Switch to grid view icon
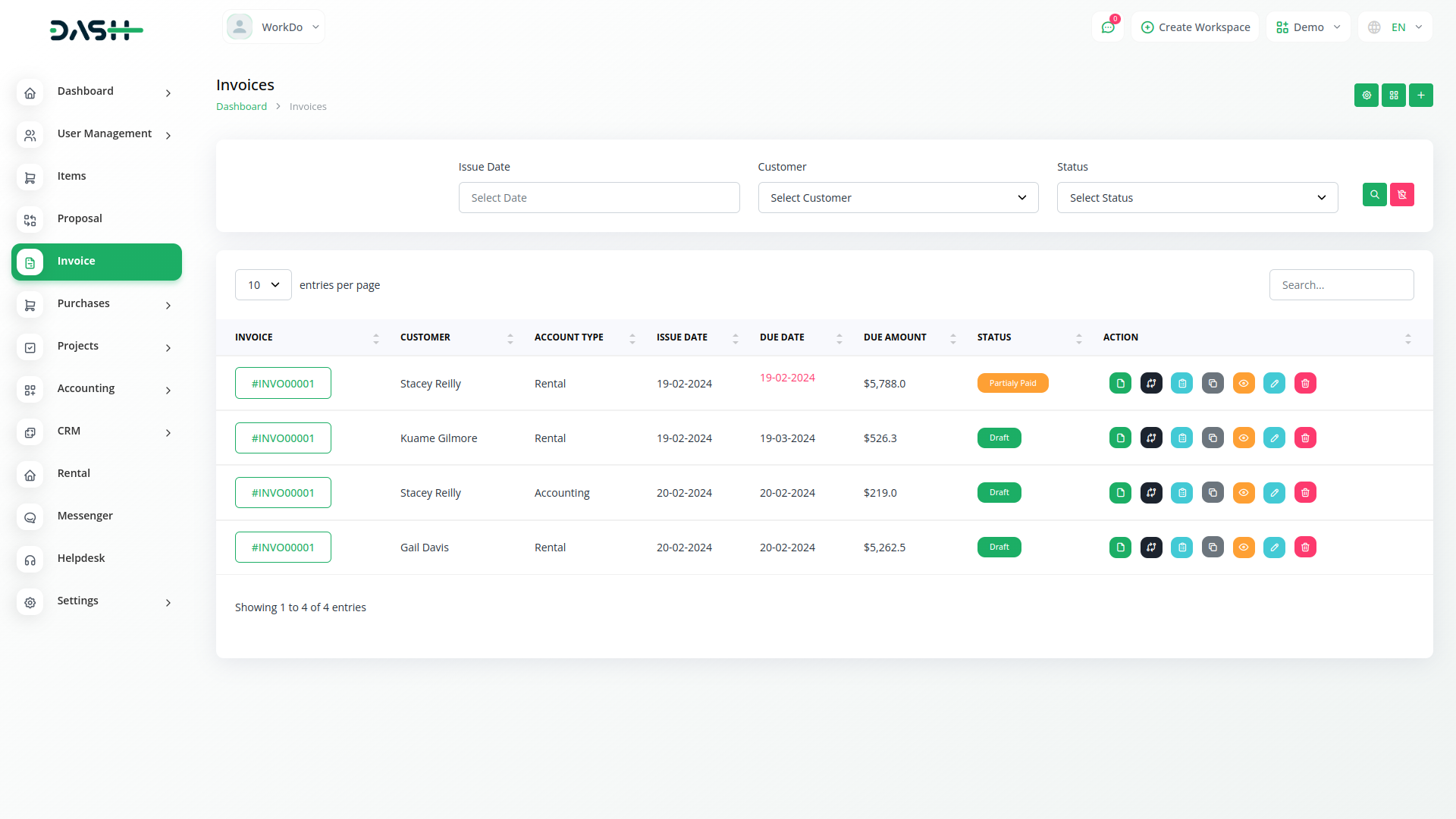Viewport: 1456px width, 819px height. [1393, 96]
